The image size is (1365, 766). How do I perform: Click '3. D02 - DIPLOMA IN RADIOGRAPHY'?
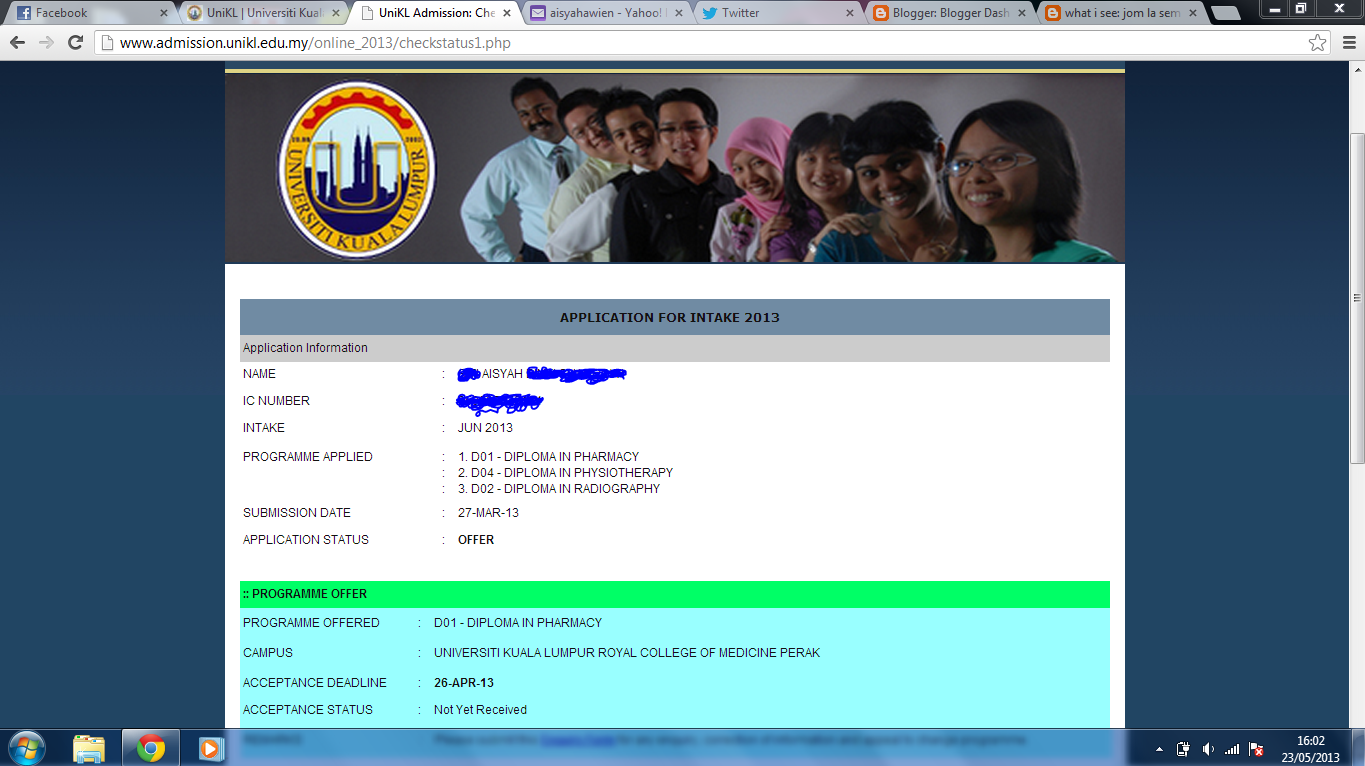click(559, 489)
